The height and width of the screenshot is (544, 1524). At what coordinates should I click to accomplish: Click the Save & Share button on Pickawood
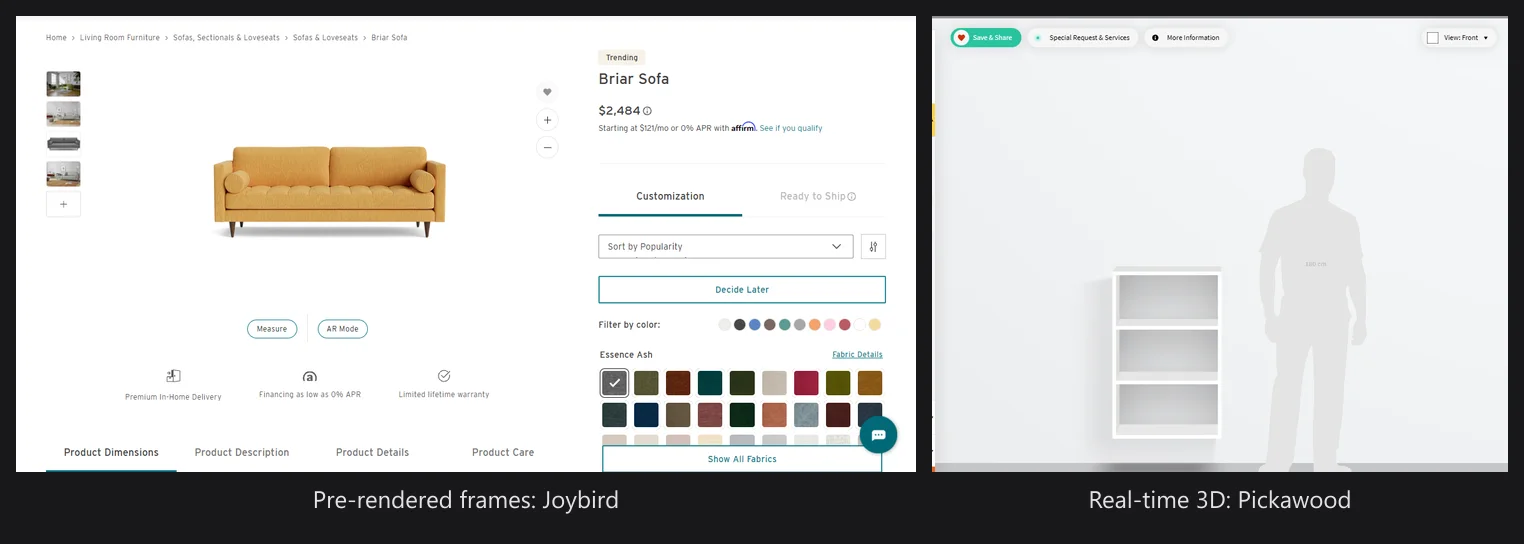coord(985,38)
